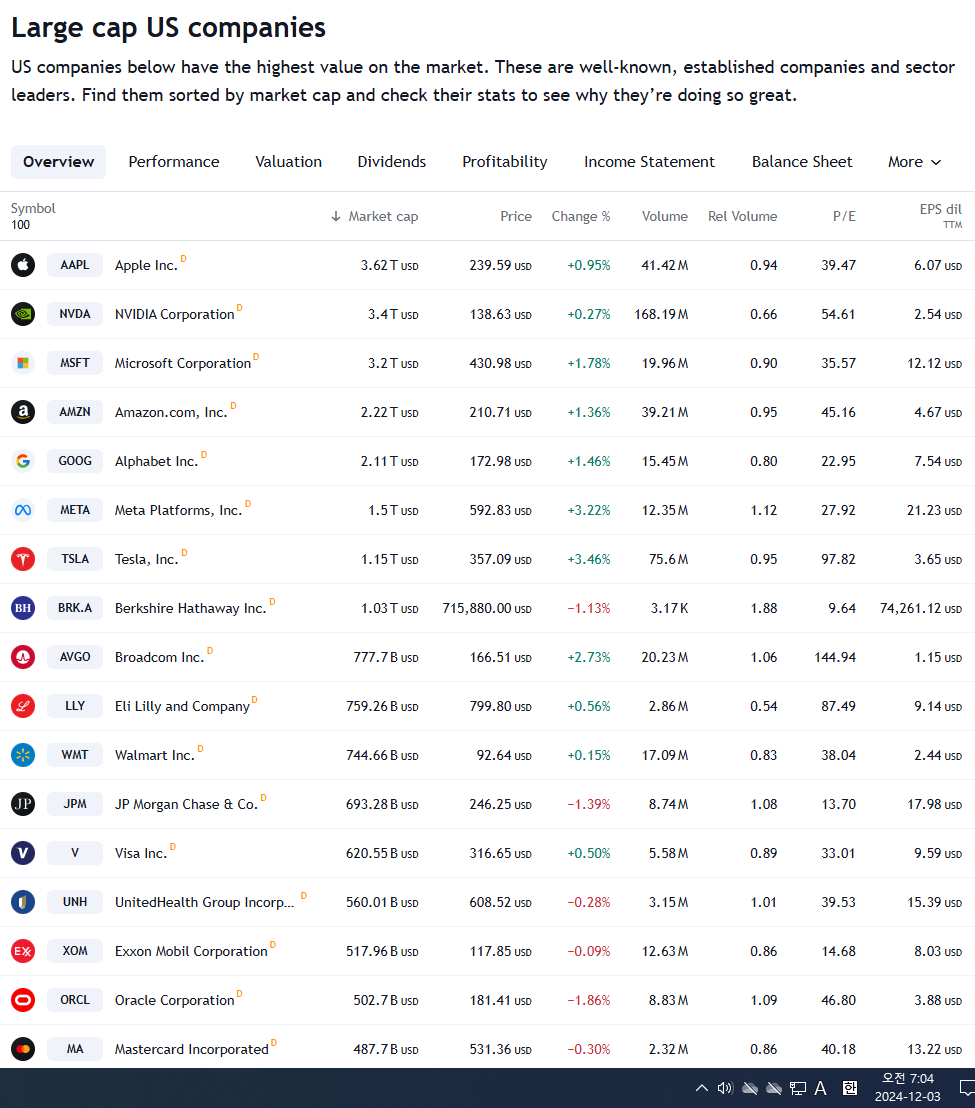
Task: Open the Meta Platforms, Inc. link
Action: [178, 510]
